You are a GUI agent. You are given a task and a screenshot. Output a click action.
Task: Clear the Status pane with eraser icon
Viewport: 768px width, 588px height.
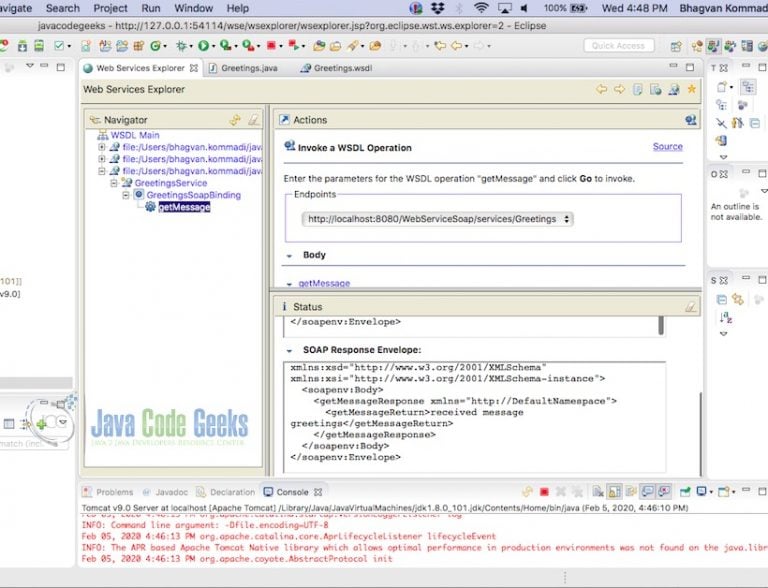tap(690, 307)
